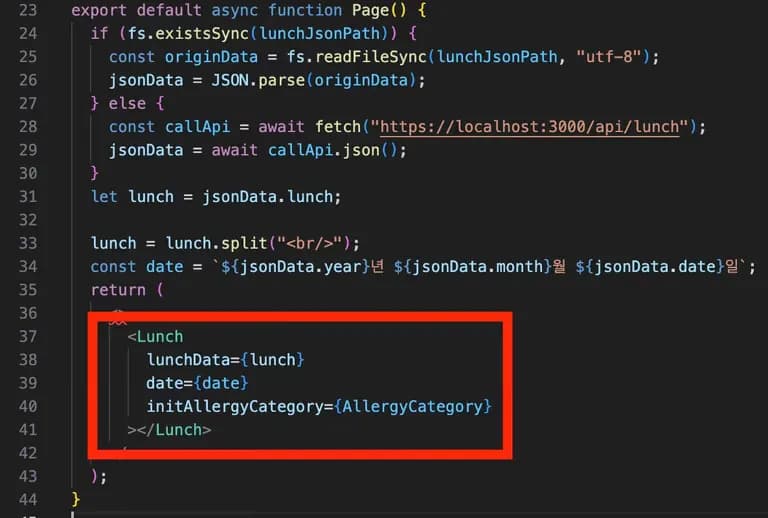The height and width of the screenshot is (518, 768).
Task: Place cursor on JSON.parse call
Action: tap(258, 80)
